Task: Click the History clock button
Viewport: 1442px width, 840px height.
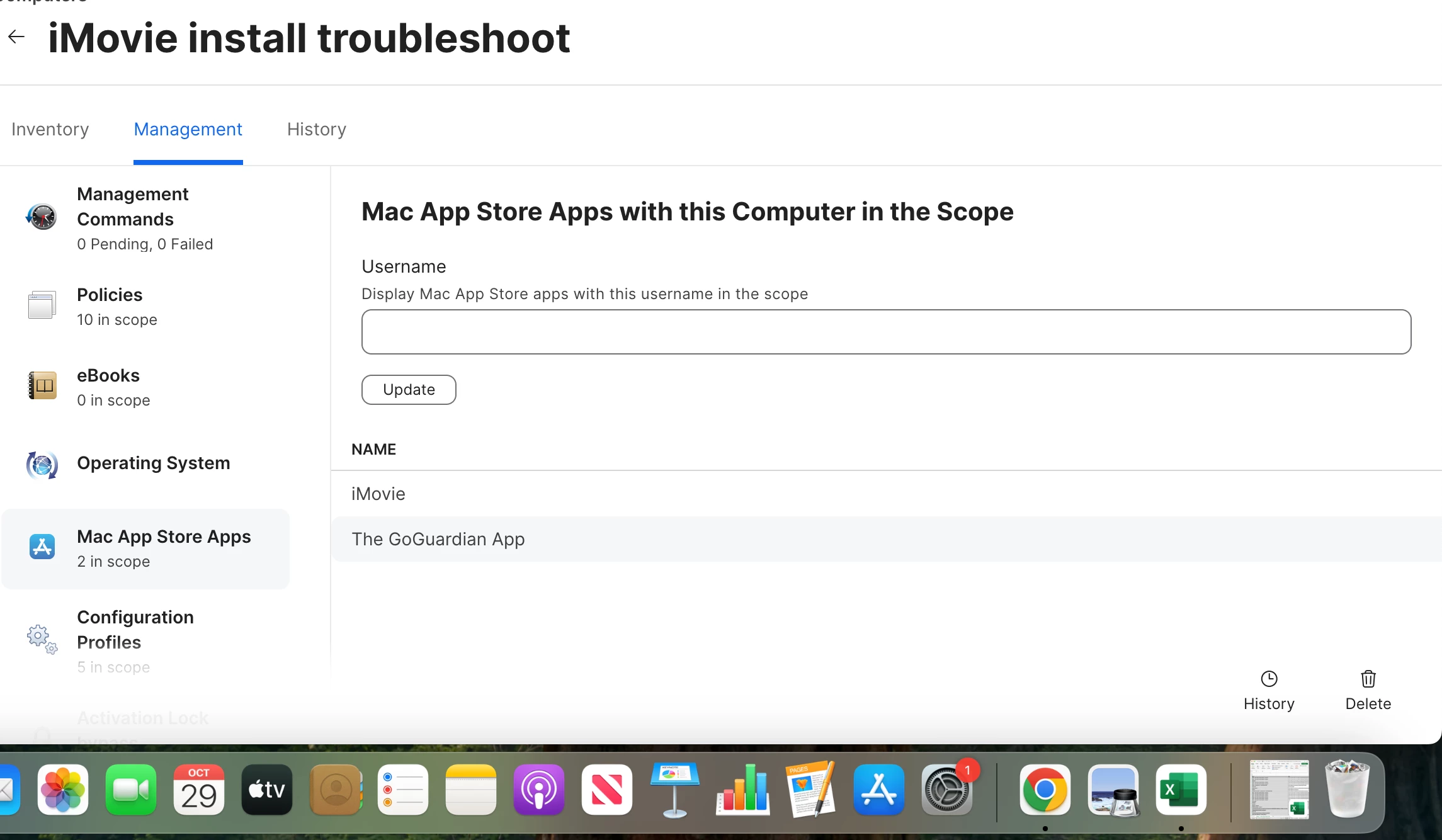Action: click(1269, 691)
